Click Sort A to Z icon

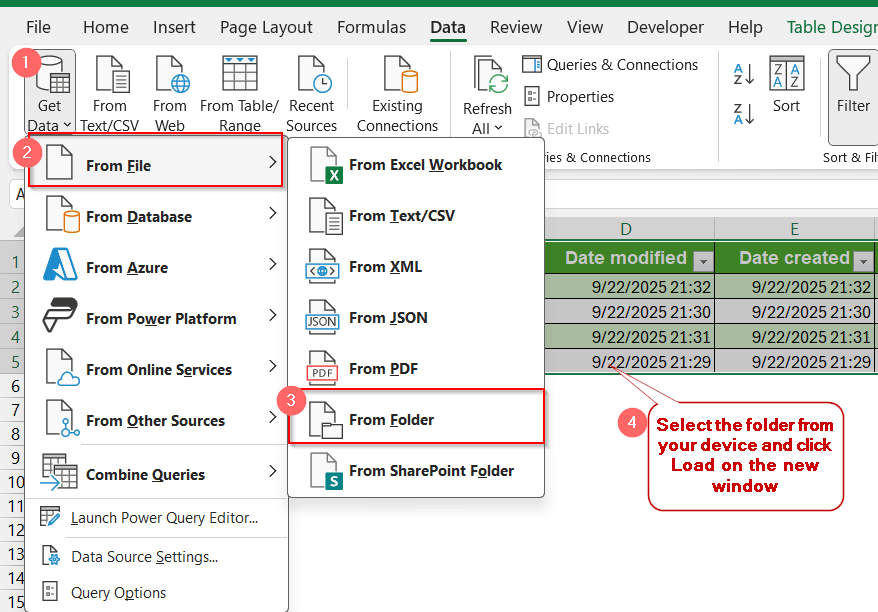click(744, 74)
